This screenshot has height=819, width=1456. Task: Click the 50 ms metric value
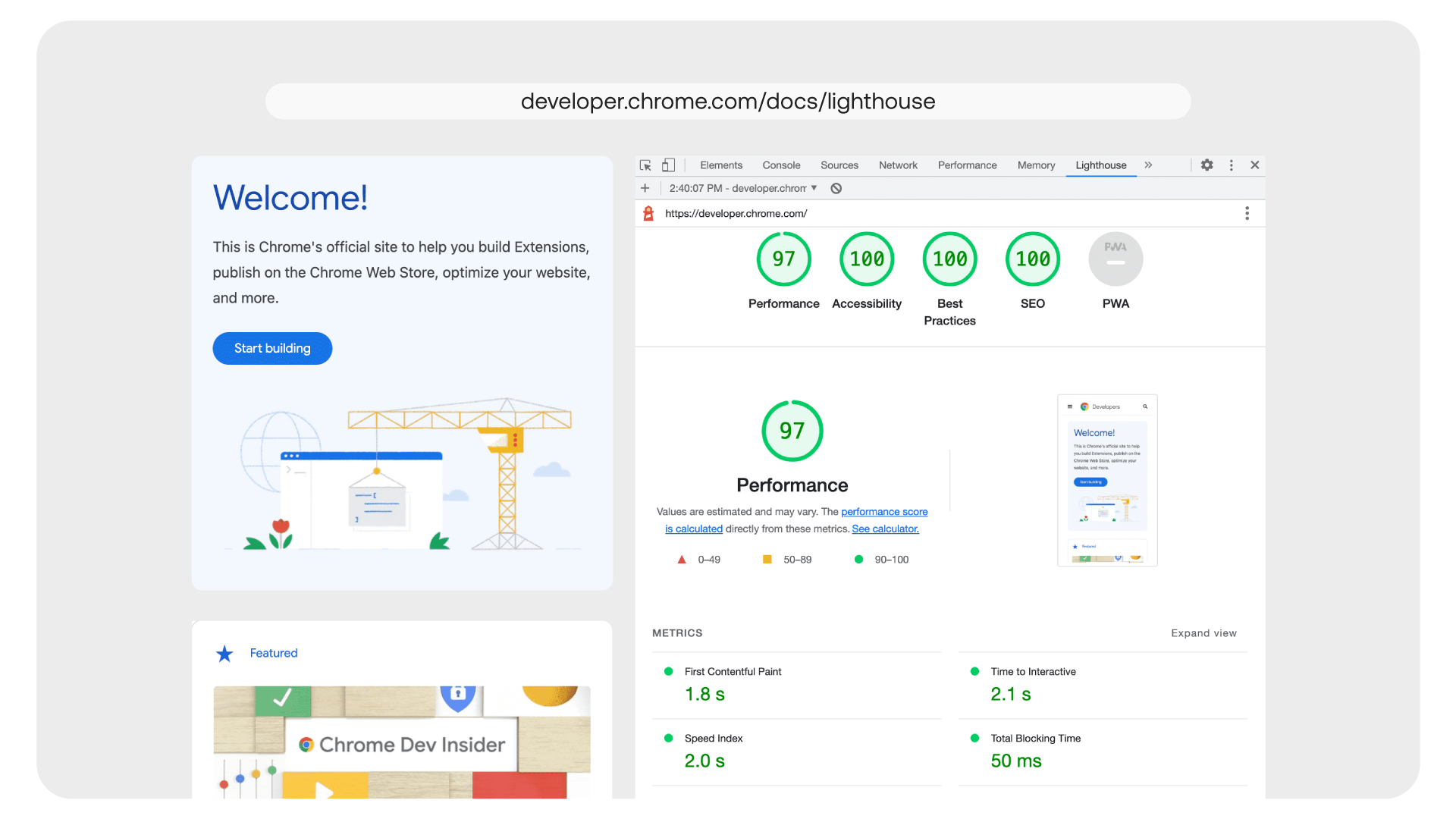click(1016, 761)
